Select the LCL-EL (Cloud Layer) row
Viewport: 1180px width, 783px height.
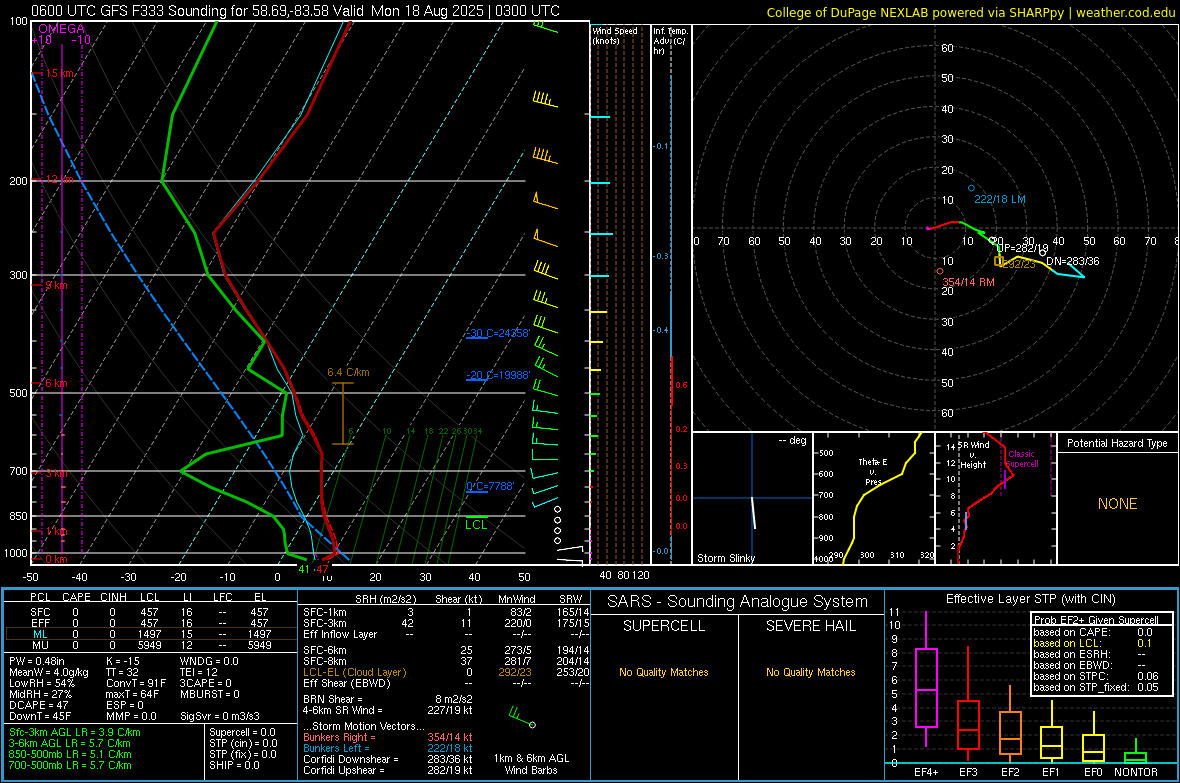446,672
